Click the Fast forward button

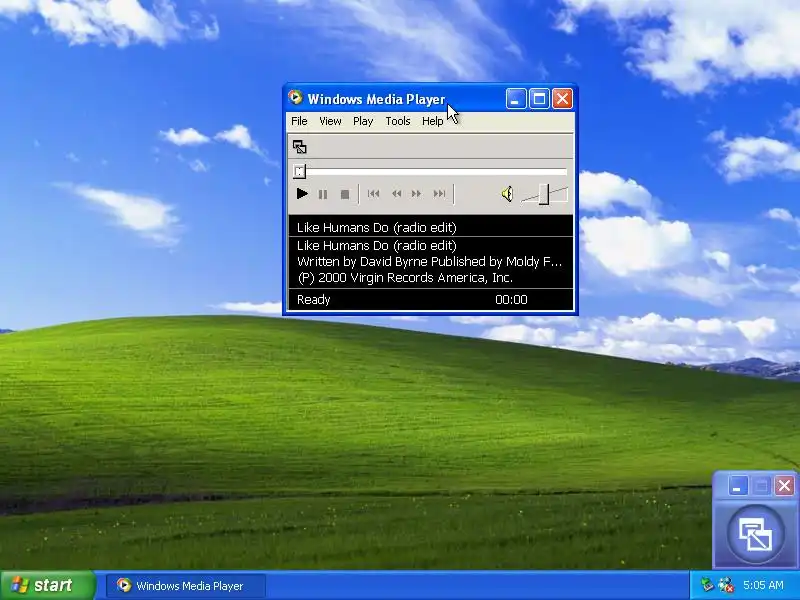click(417, 194)
